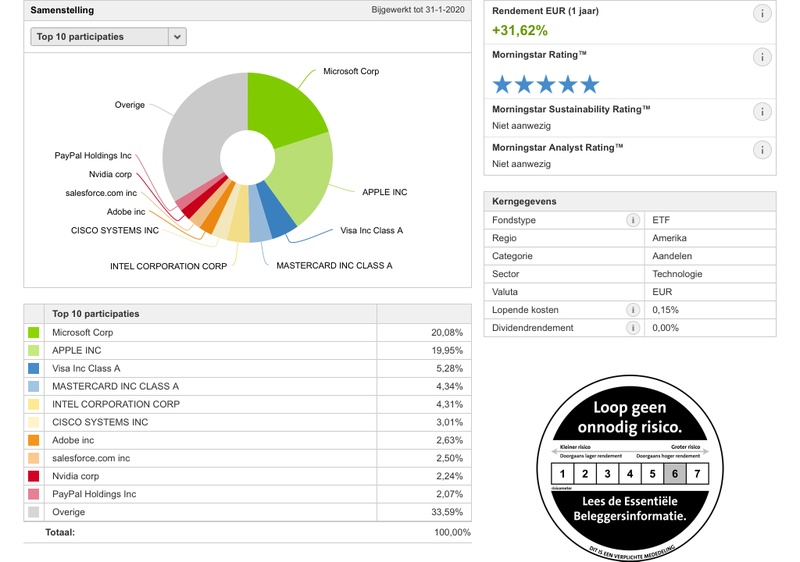Click the light green APPLE INC swatch

(x=34, y=350)
